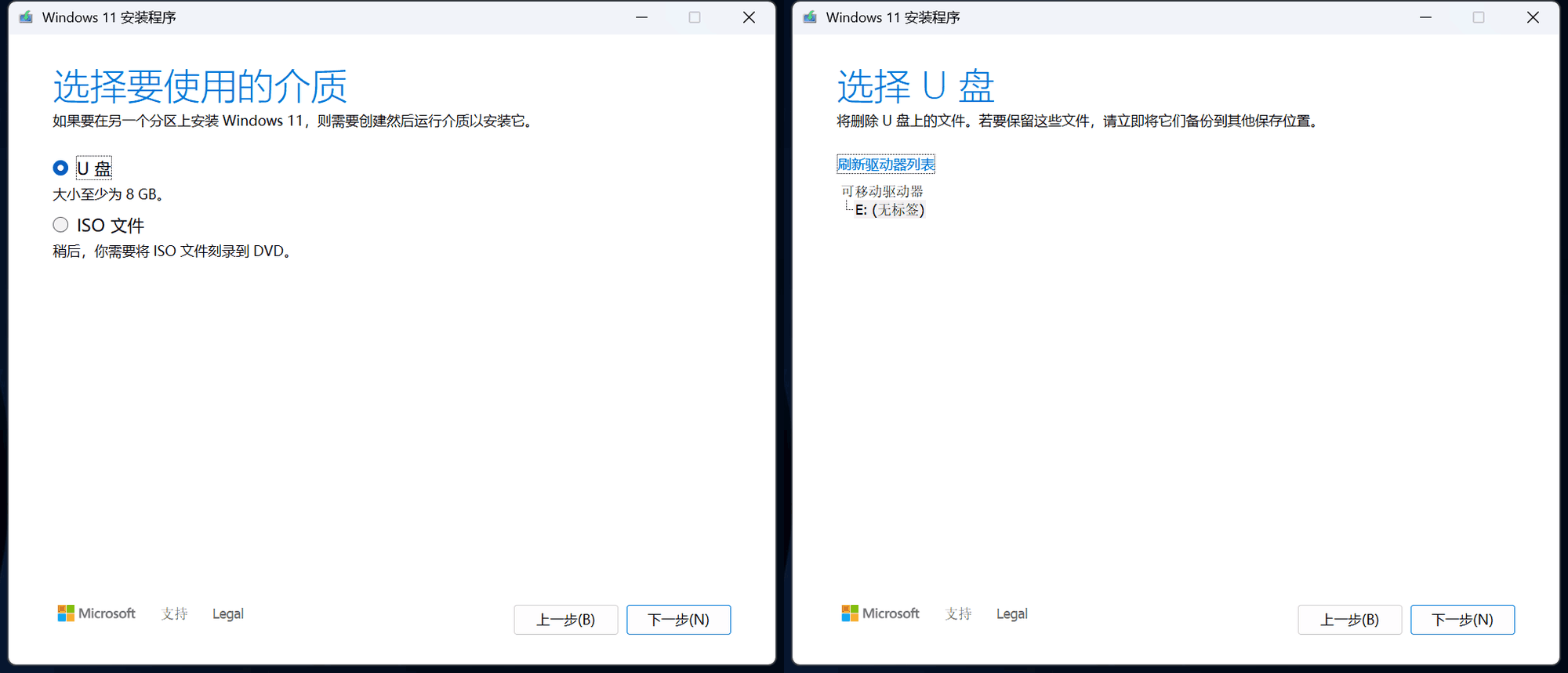
Task: Click the 刷新驱动器列表 link
Action: tap(885, 165)
